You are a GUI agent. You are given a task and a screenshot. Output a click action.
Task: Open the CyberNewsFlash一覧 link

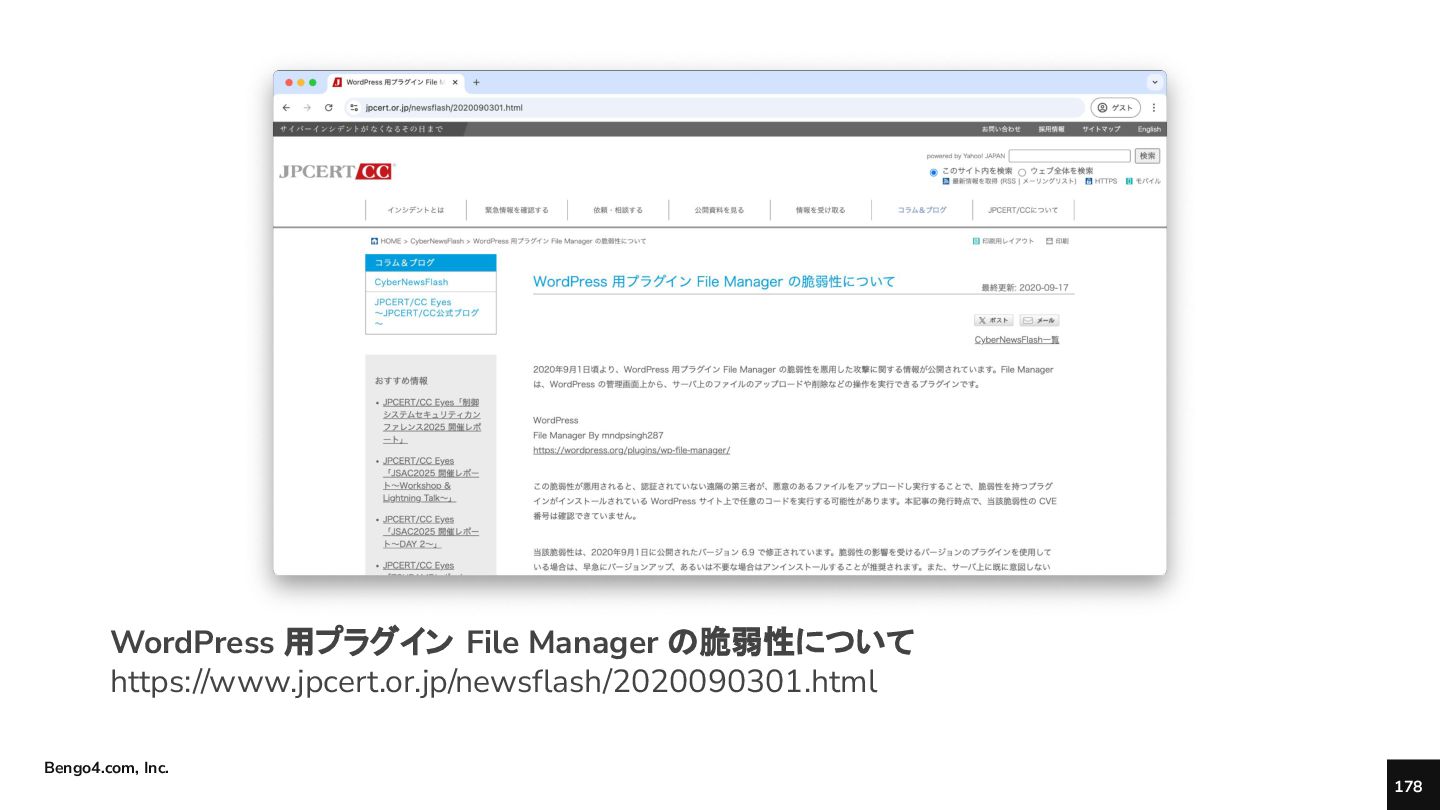click(1017, 340)
